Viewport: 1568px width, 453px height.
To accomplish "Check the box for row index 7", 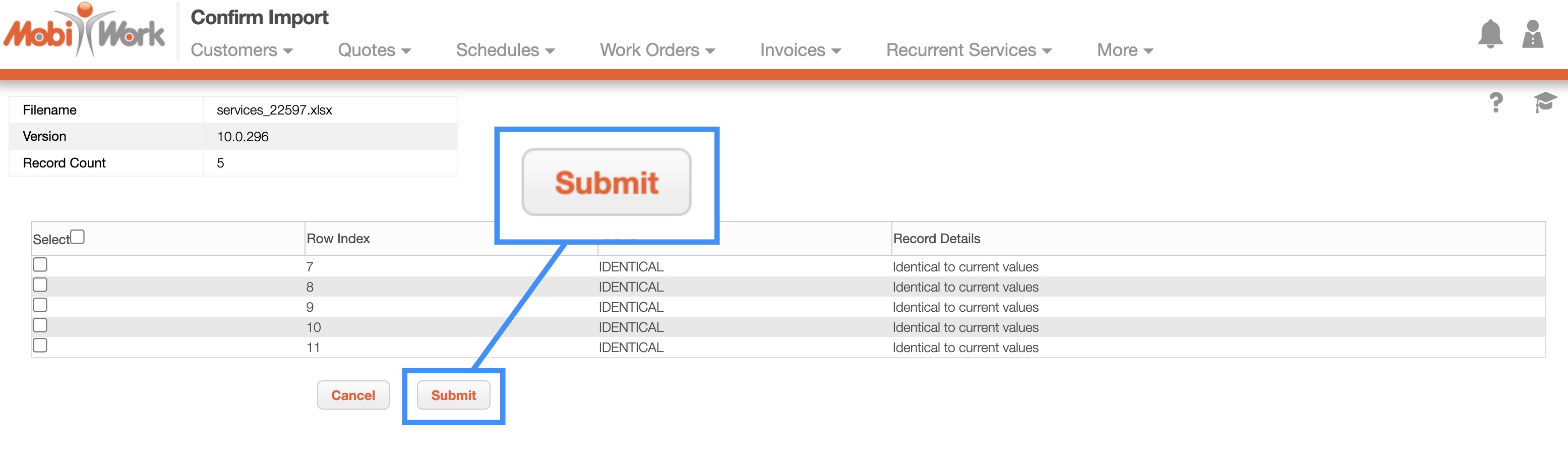I will [40, 265].
